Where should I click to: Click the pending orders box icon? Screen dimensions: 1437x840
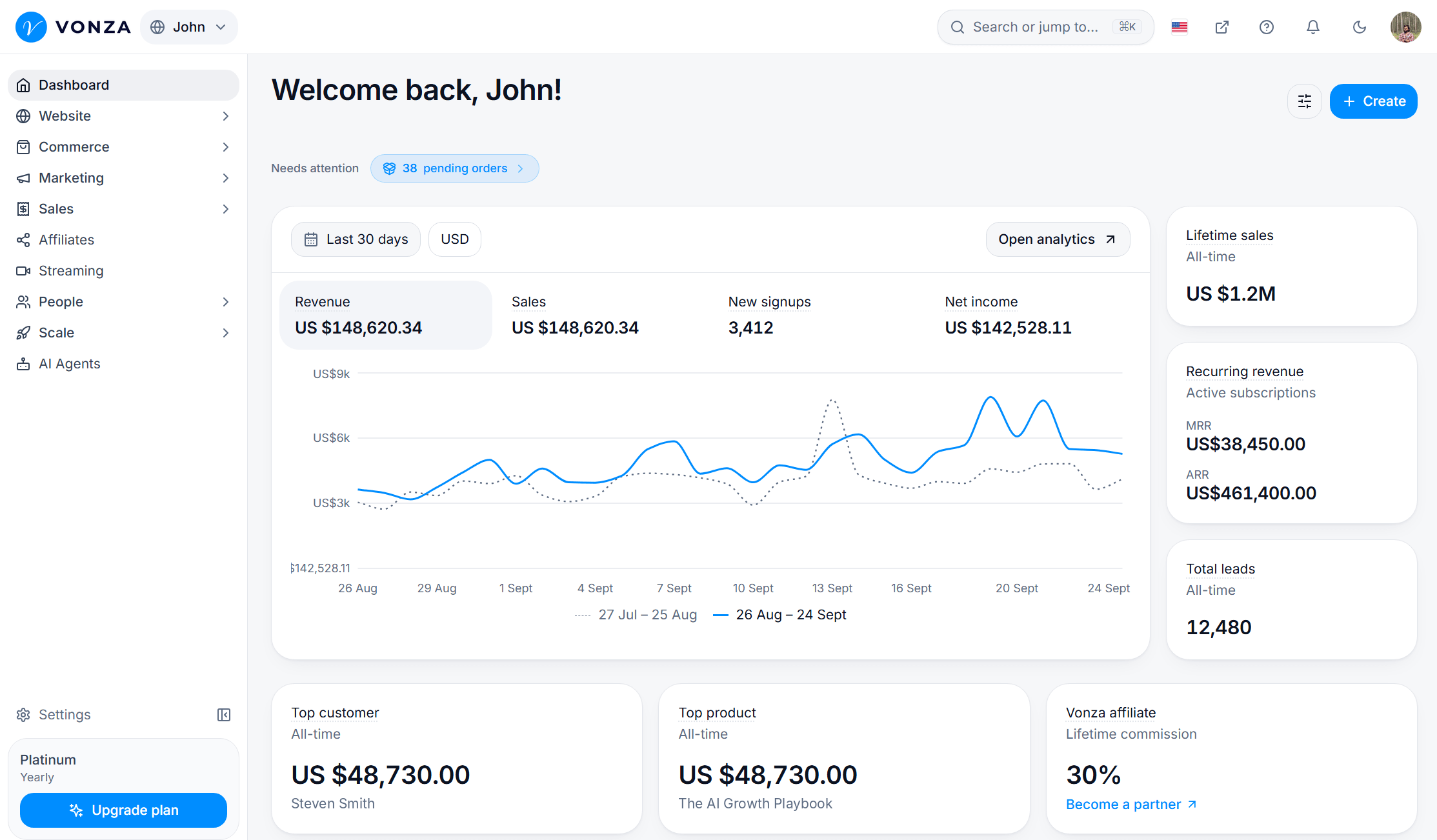(389, 168)
